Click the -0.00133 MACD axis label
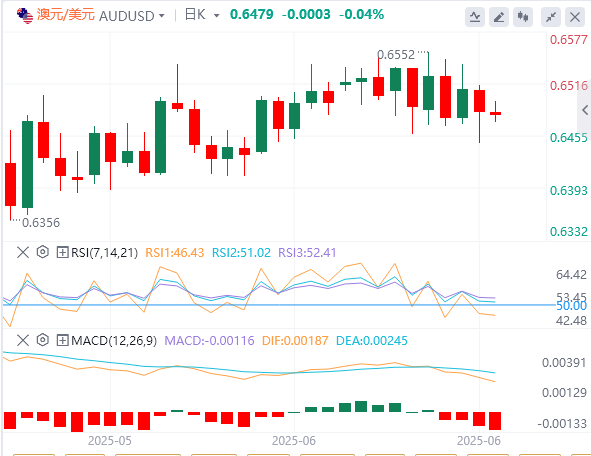This screenshot has height=456, width=591. tap(562, 424)
